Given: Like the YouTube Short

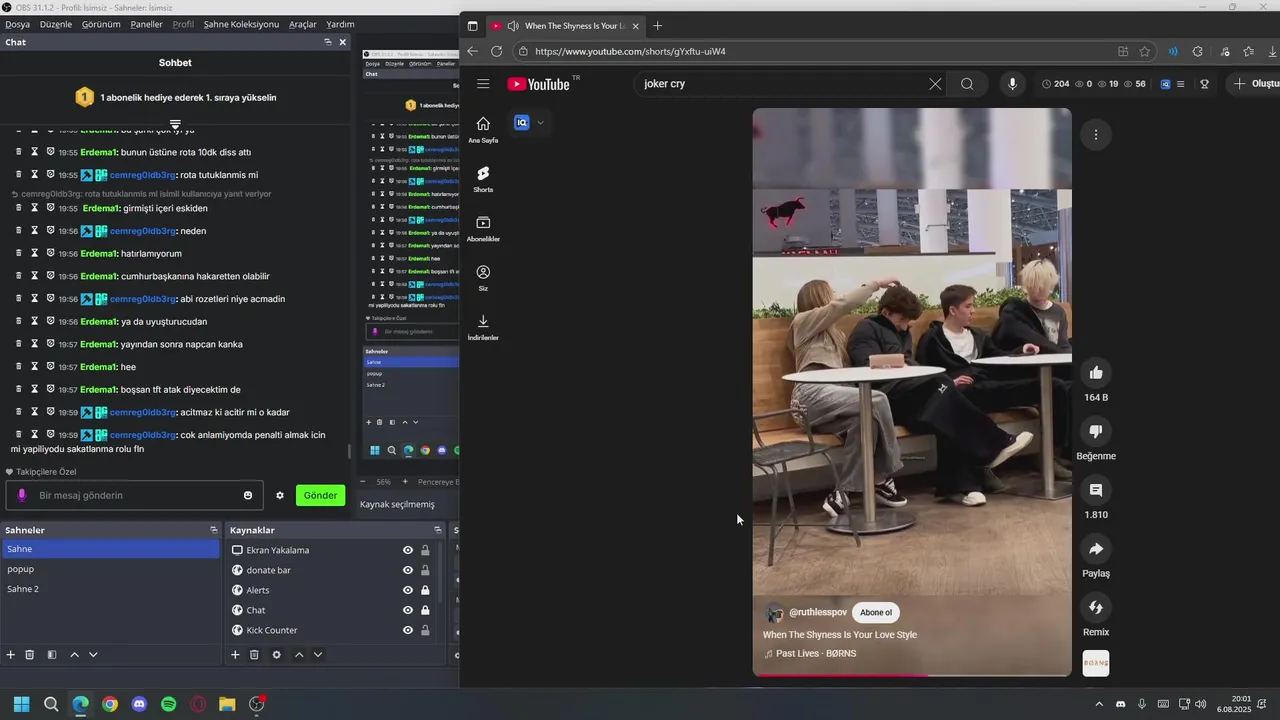Looking at the screenshot, I should pyautogui.click(x=1096, y=373).
